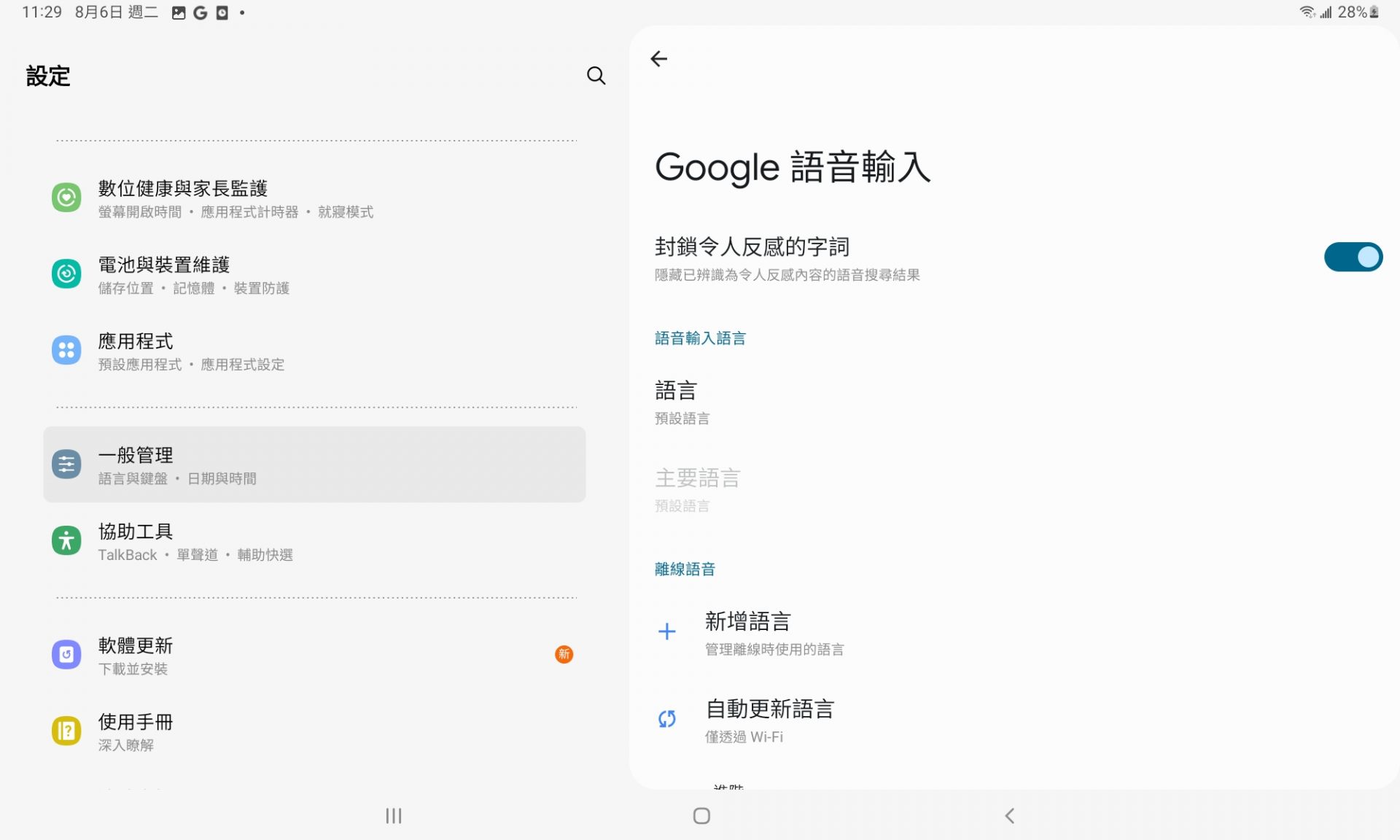Tap the 應用程式 four-dot icon

(66, 351)
